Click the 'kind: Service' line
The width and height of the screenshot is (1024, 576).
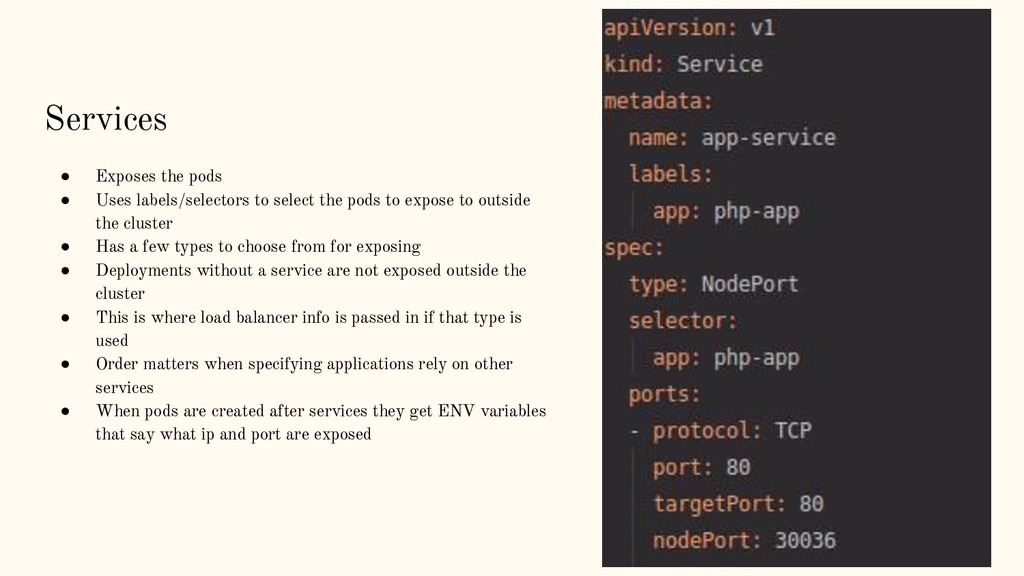[x=683, y=64]
